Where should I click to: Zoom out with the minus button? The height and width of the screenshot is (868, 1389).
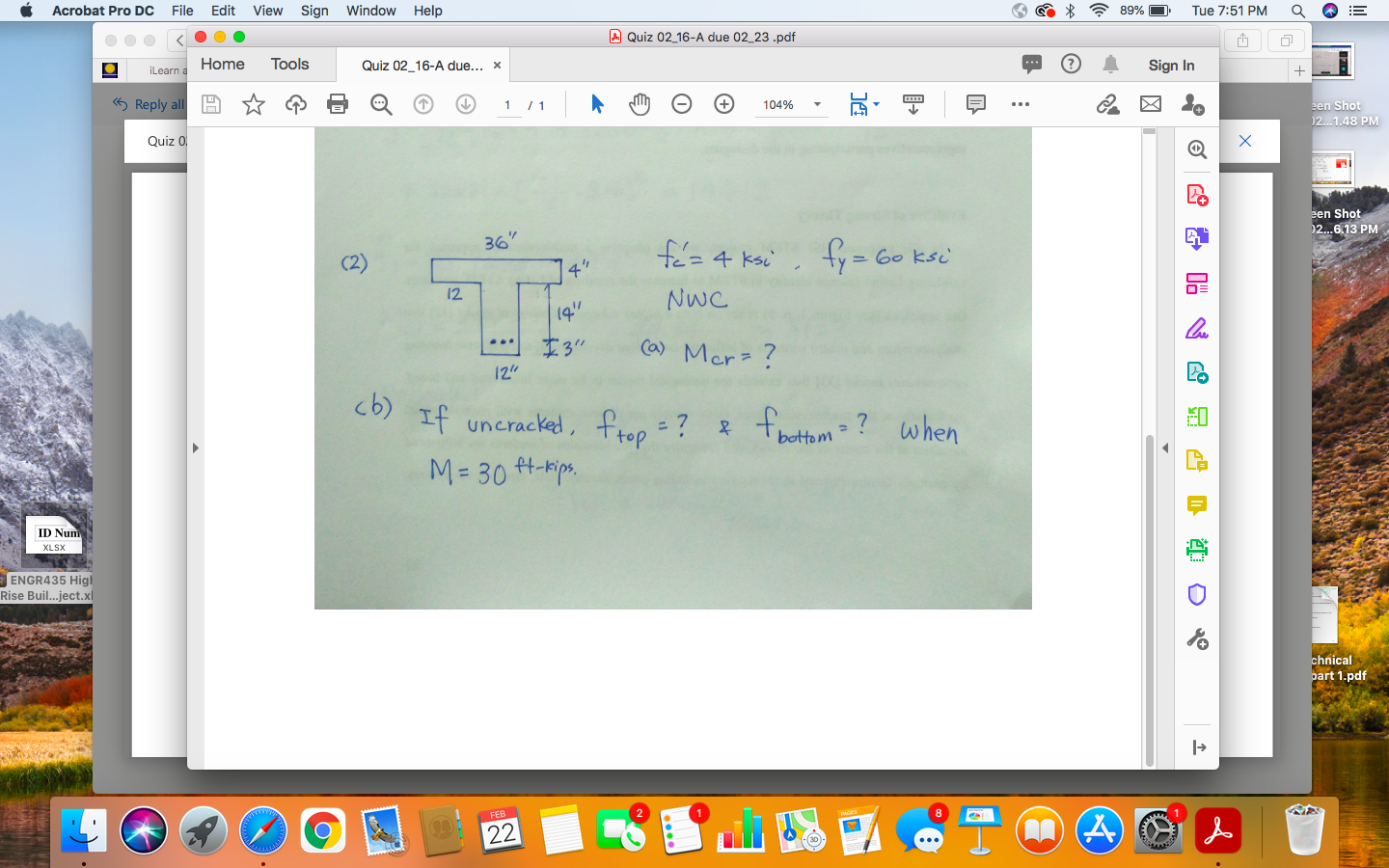tap(682, 104)
